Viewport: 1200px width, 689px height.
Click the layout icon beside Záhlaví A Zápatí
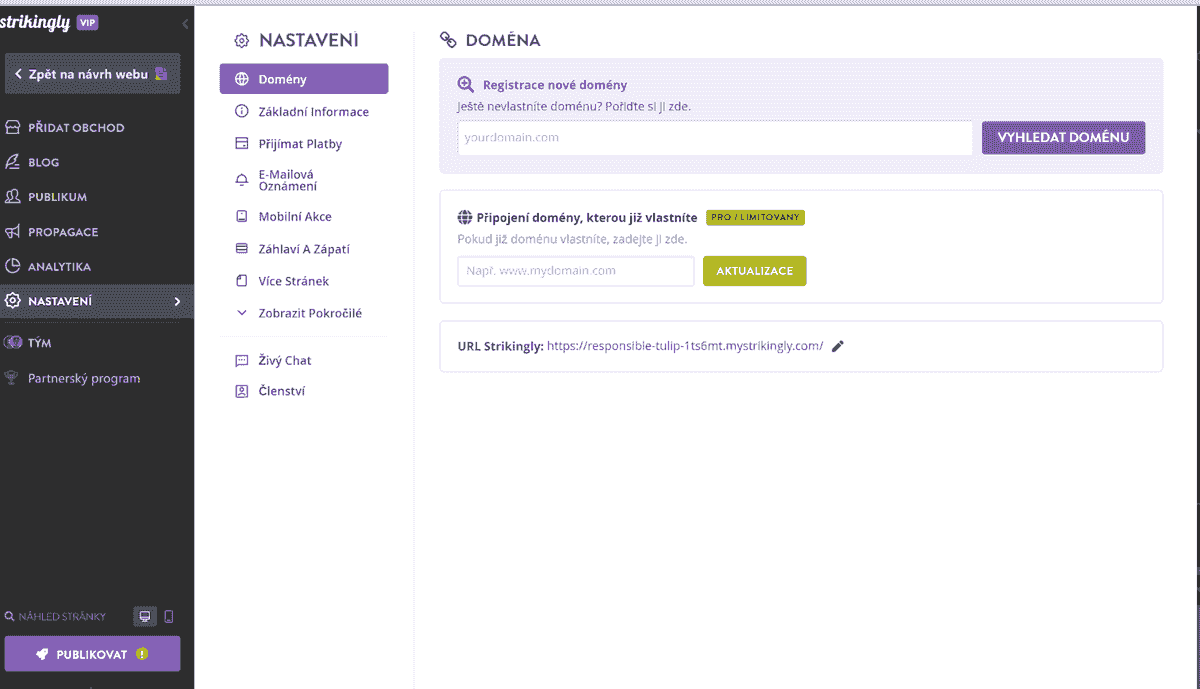tap(241, 249)
